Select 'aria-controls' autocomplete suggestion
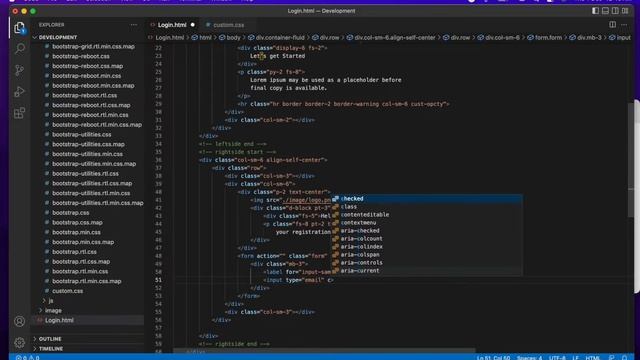This screenshot has width=640, height=360. (426, 262)
